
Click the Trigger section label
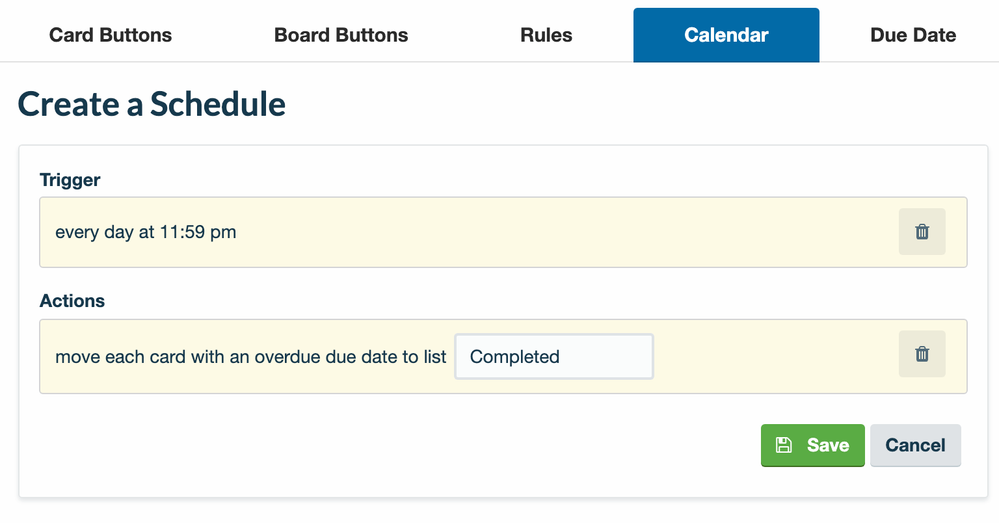pos(70,180)
